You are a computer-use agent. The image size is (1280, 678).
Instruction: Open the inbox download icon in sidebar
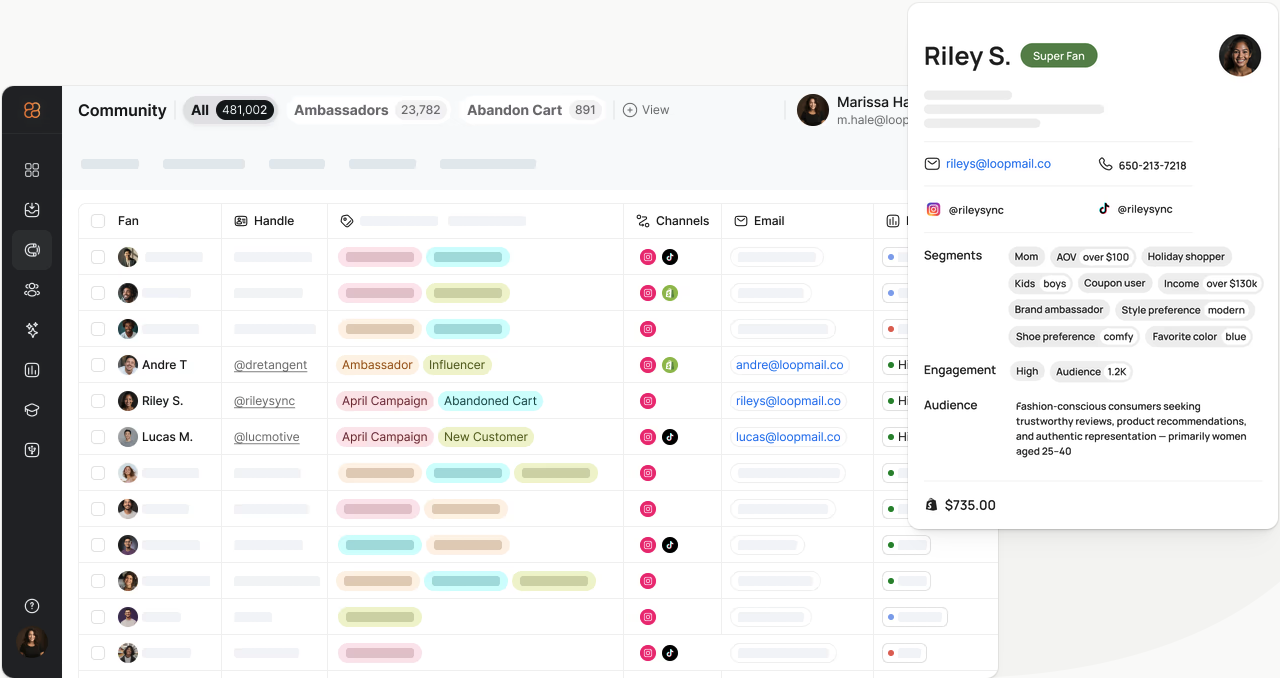pyautogui.click(x=32, y=210)
